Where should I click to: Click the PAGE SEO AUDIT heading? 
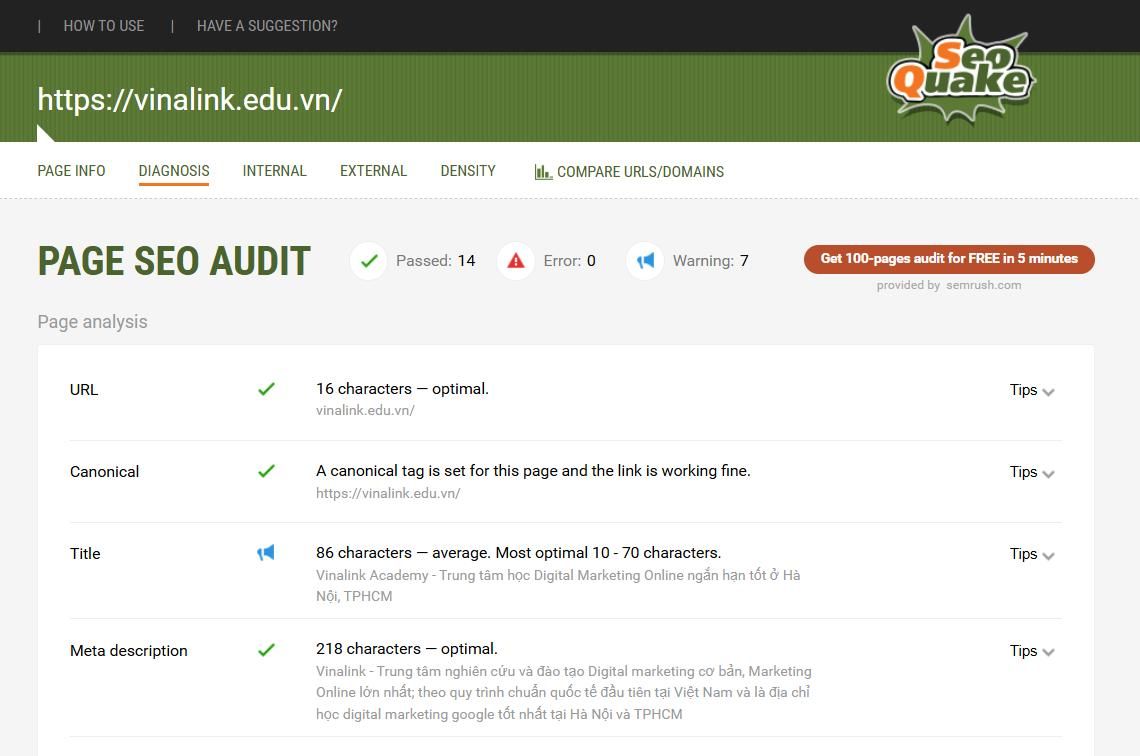click(174, 262)
